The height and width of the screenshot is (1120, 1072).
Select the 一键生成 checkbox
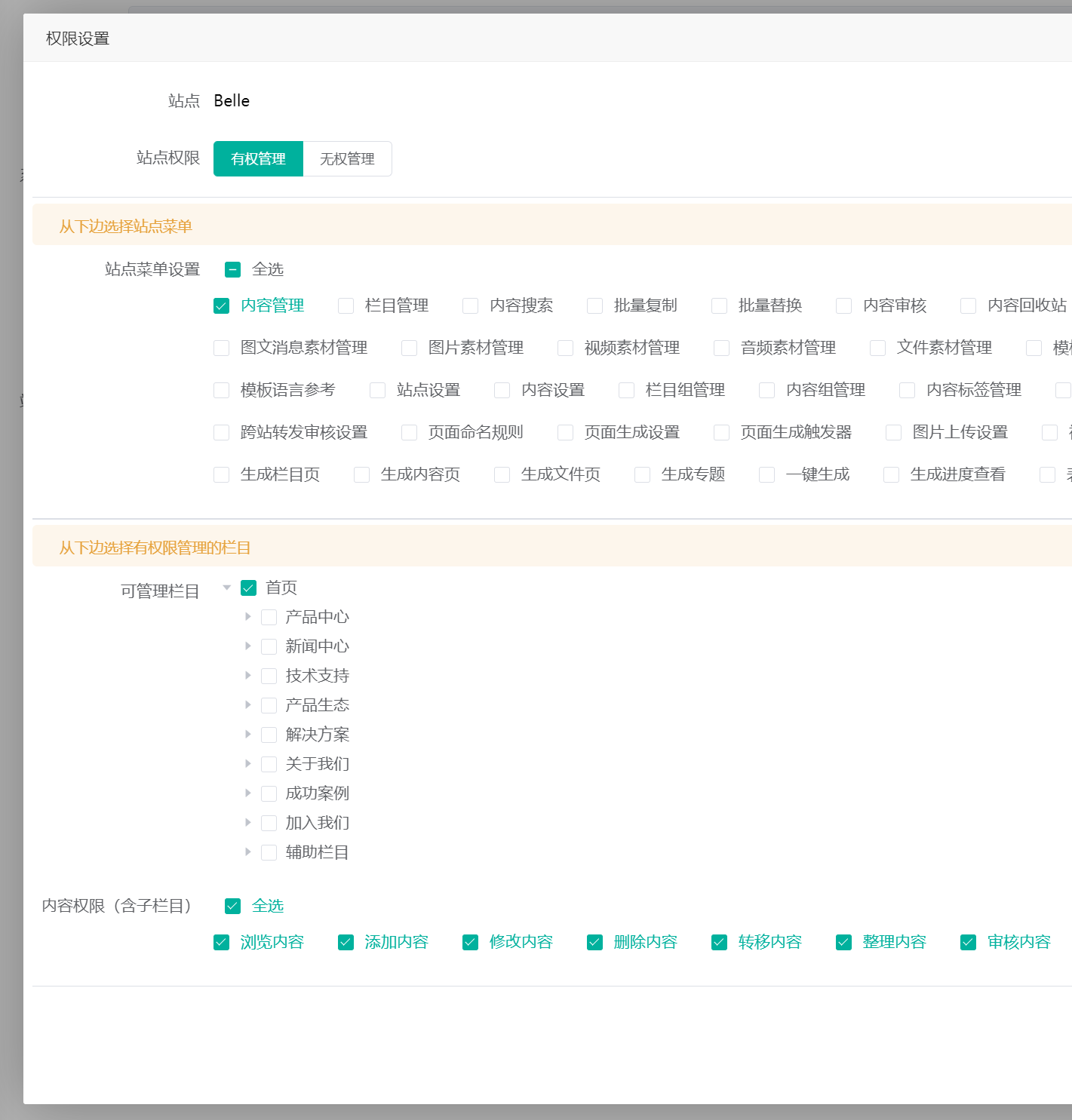pyautogui.click(x=766, y=474)
